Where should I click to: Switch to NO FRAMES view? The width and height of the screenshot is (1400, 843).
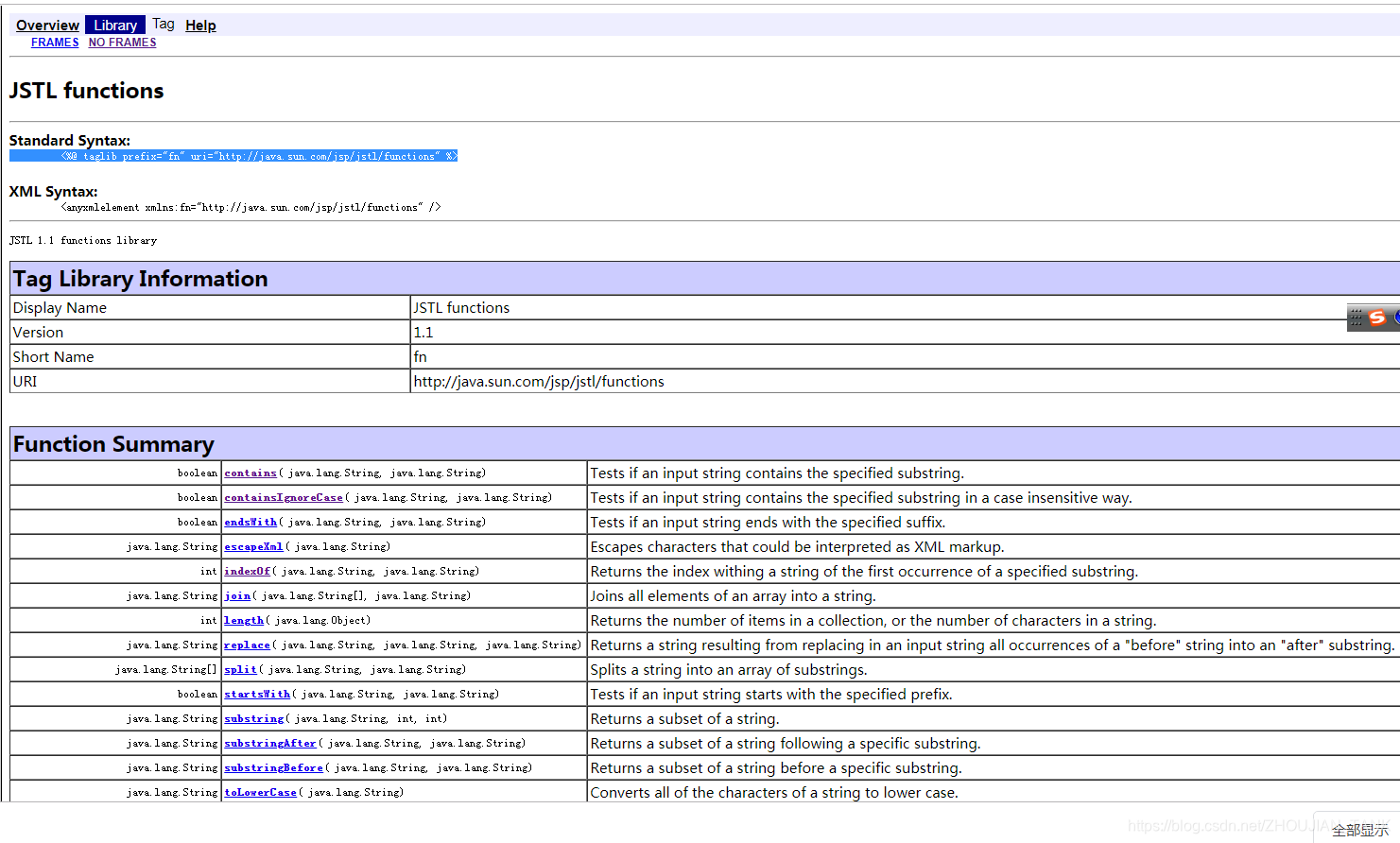pyautogui.click(x=123, y=43)
